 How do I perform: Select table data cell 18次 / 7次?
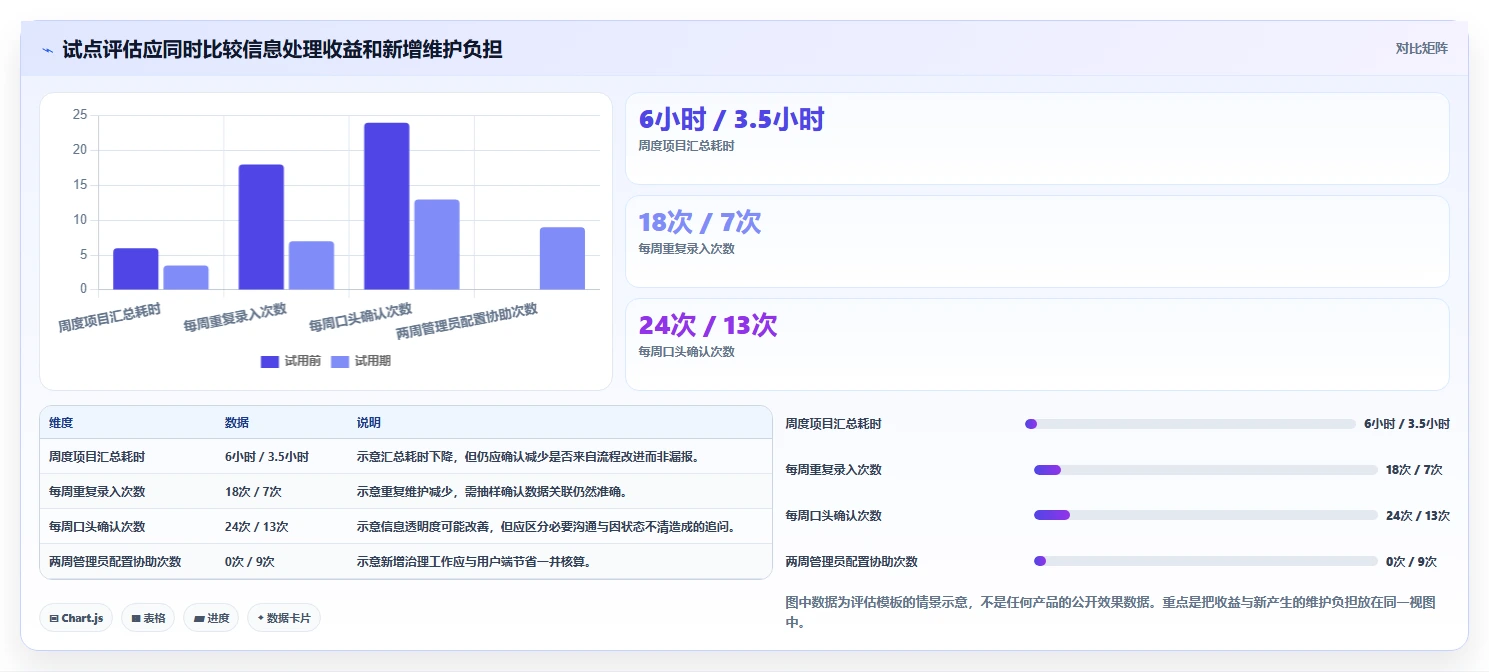tap(253, 492)
